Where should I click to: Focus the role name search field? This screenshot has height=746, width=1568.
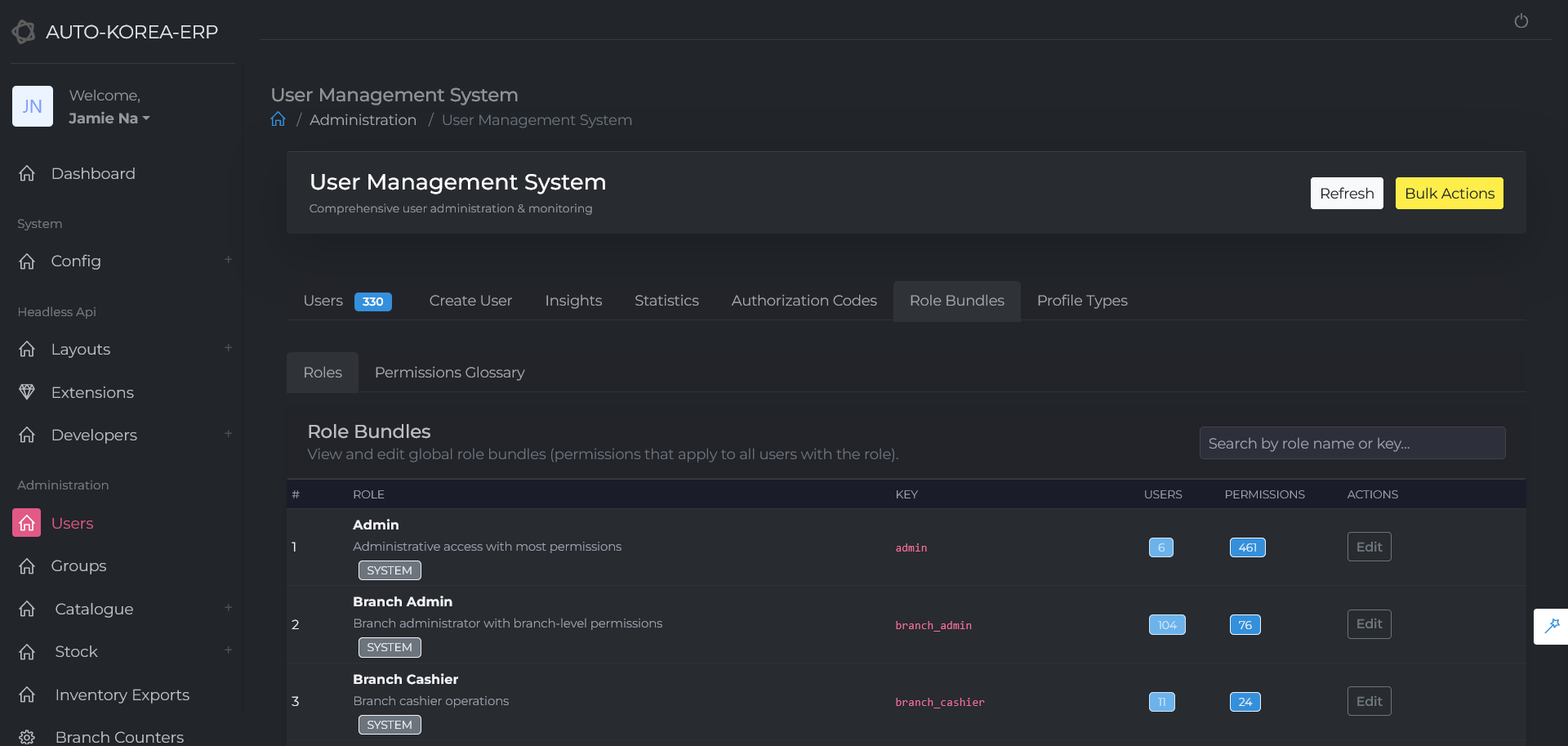pos(1352,443)
